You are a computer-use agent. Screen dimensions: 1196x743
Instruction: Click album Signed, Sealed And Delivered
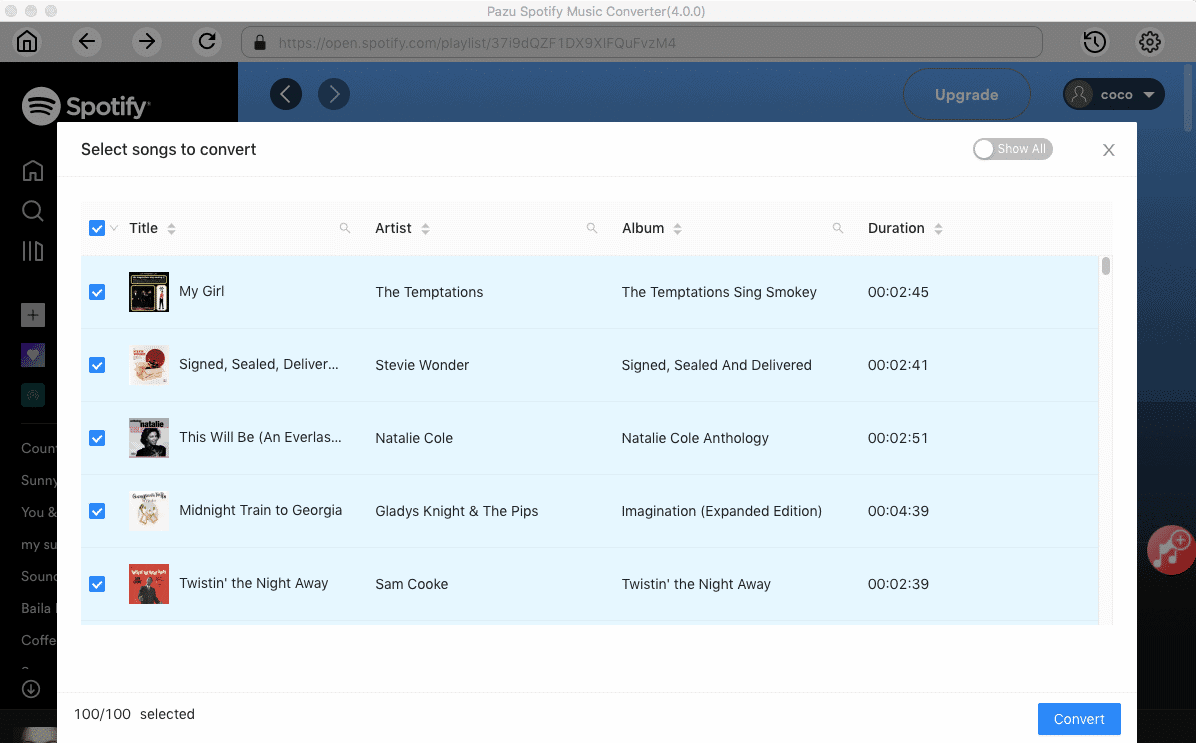coord(716,365)
